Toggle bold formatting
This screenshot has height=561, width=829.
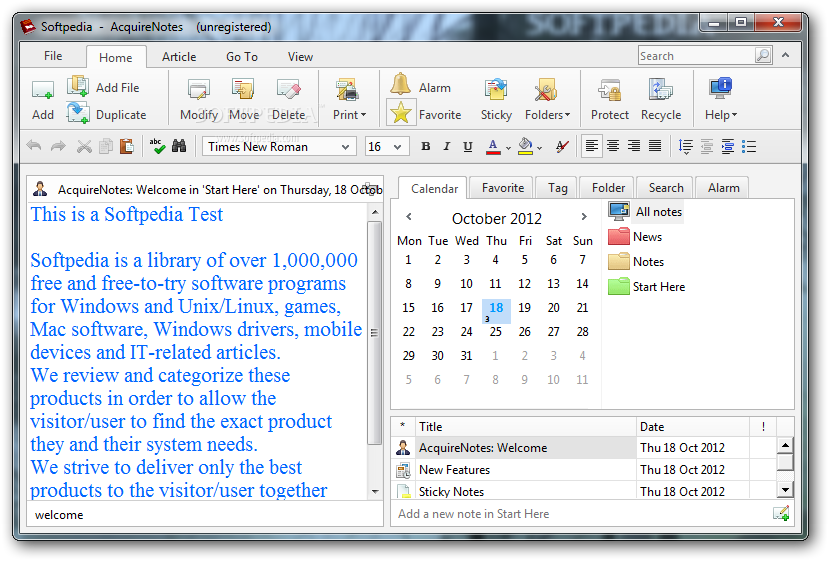coord(426,146)
